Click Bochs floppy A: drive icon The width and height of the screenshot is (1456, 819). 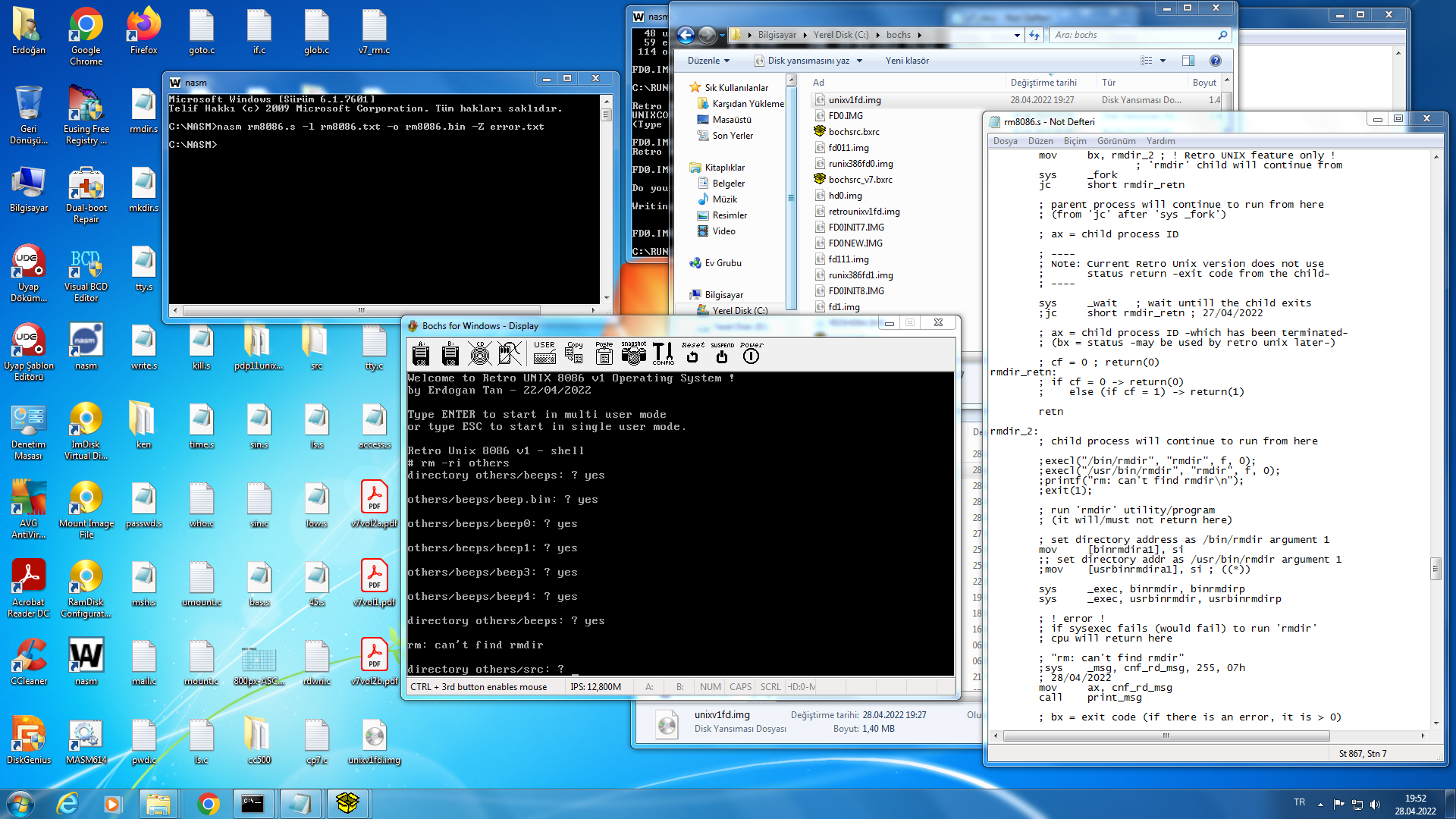421,353
